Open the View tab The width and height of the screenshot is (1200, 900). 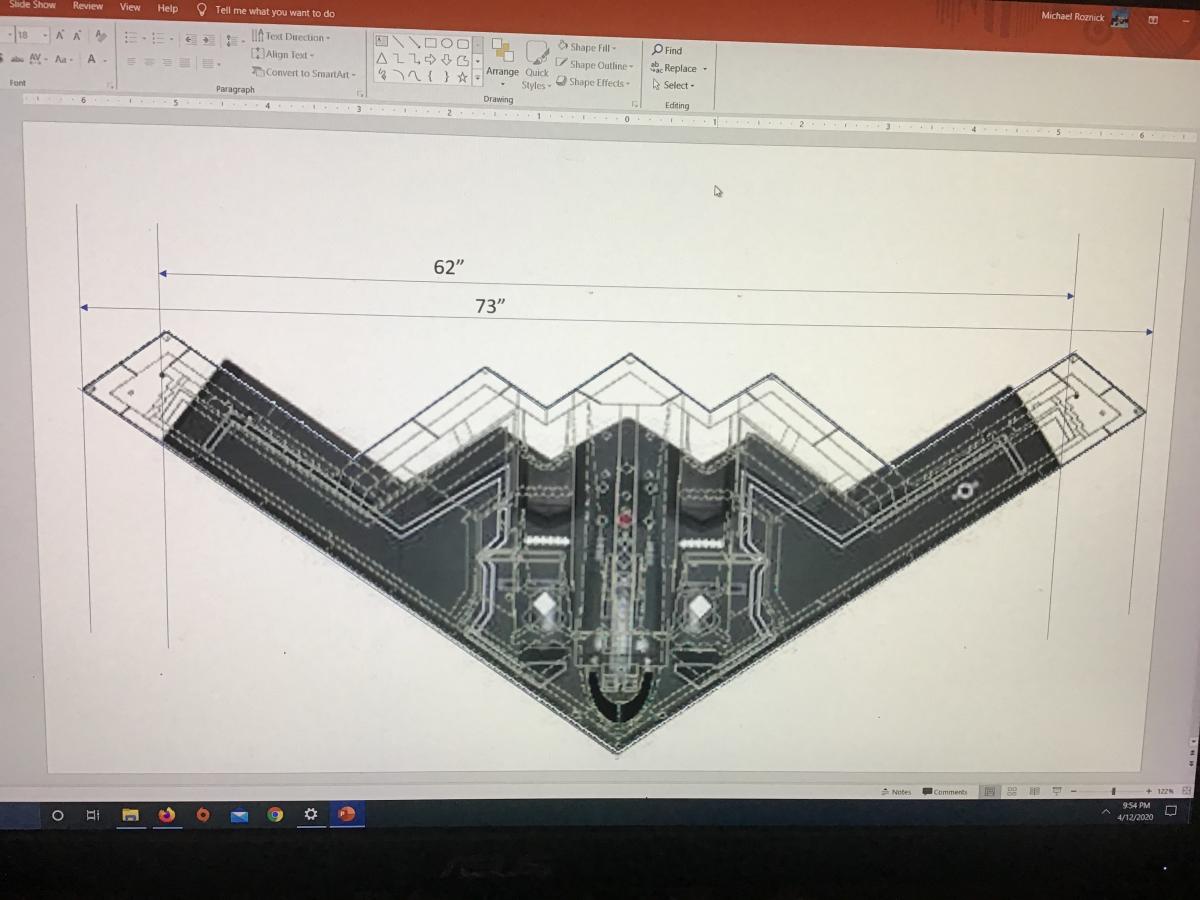[130, 7]
